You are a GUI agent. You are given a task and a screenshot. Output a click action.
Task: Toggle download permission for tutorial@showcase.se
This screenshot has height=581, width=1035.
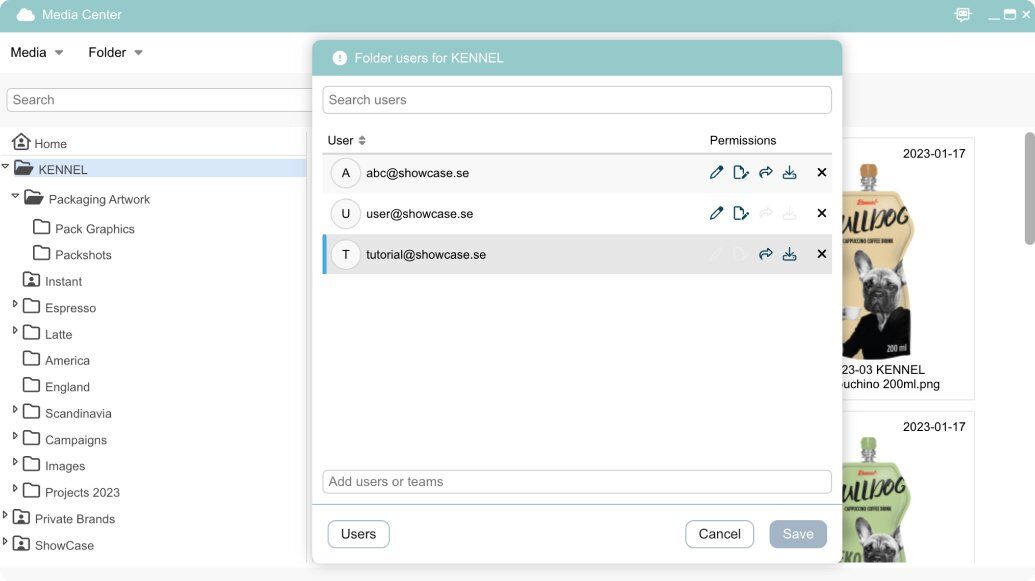pos(789,254)
